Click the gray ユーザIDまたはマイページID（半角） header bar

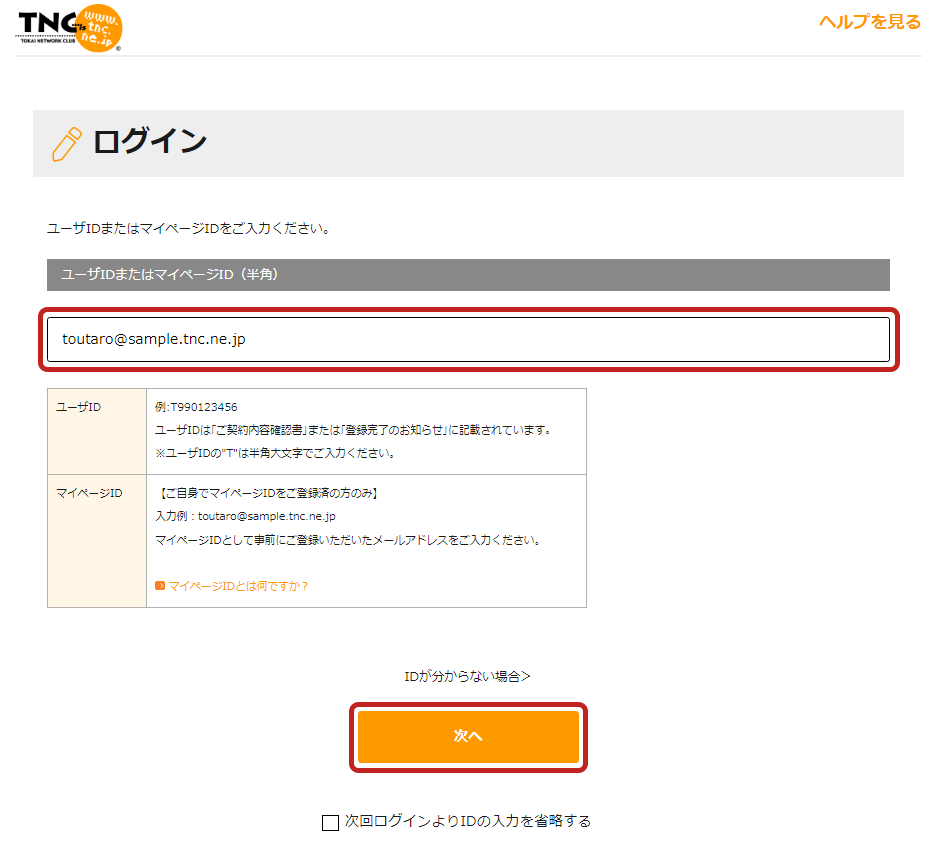coord(468,275)
